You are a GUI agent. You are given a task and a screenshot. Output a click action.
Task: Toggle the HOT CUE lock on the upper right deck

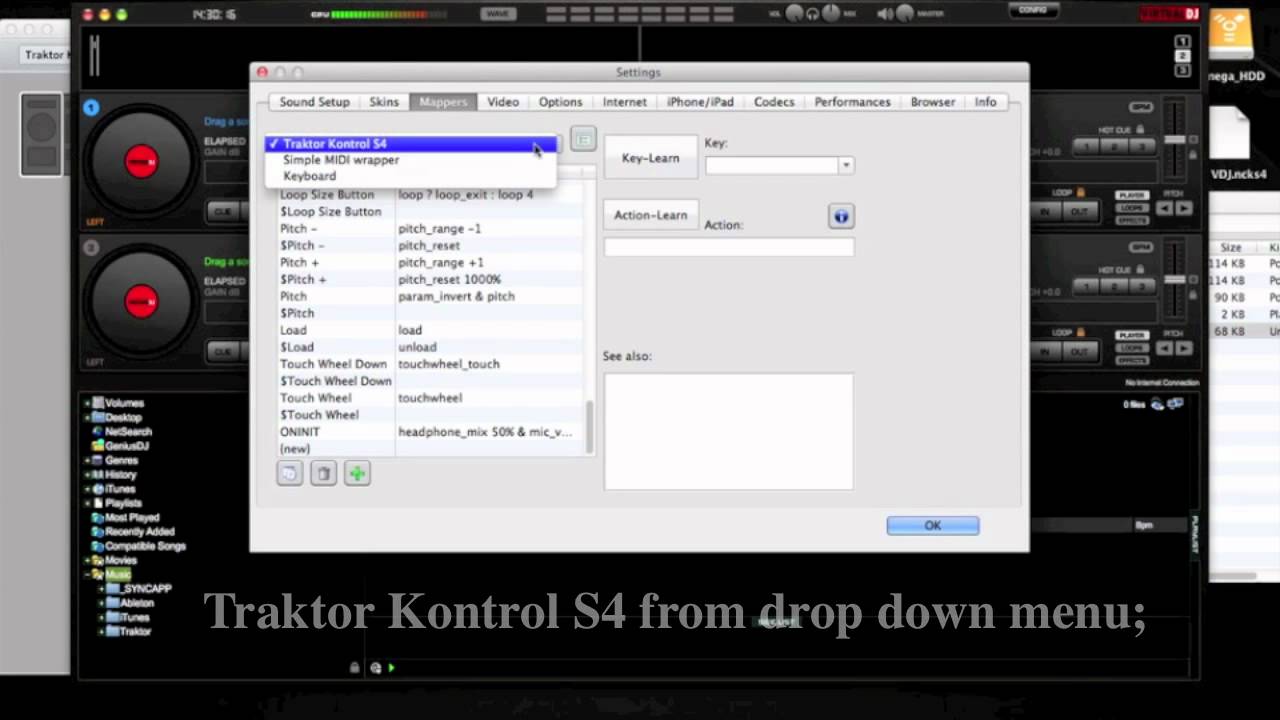[1139, 130]
